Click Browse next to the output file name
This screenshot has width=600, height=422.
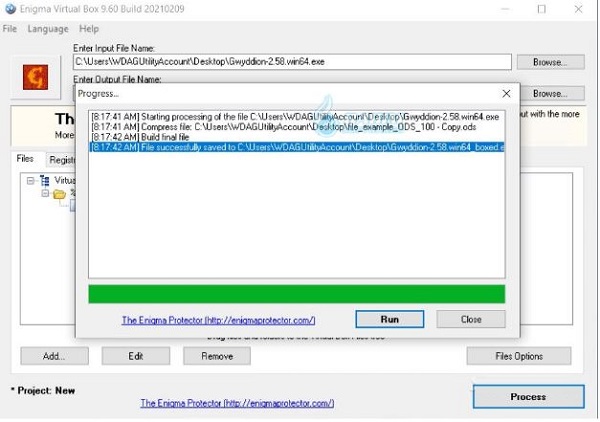click(551, 93)
